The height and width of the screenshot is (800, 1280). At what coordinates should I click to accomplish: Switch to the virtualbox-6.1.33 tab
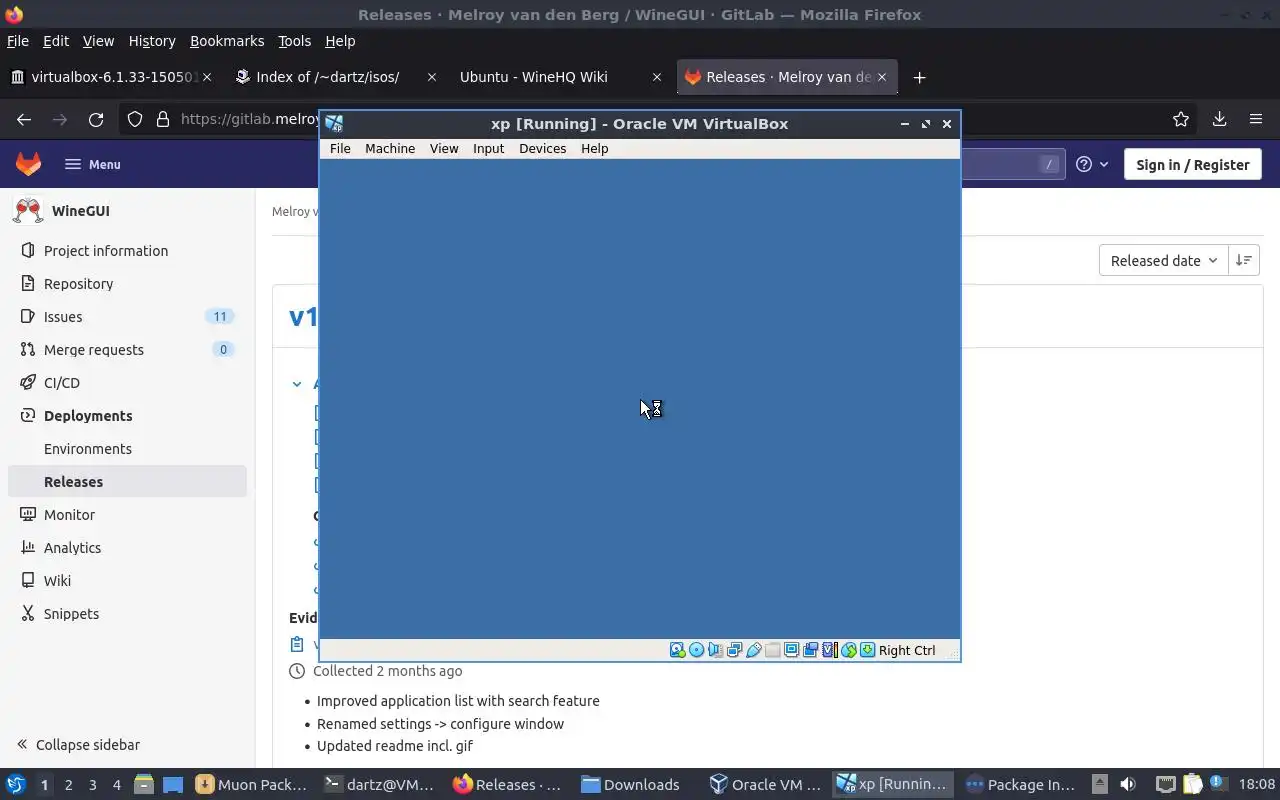pos(110,77)
